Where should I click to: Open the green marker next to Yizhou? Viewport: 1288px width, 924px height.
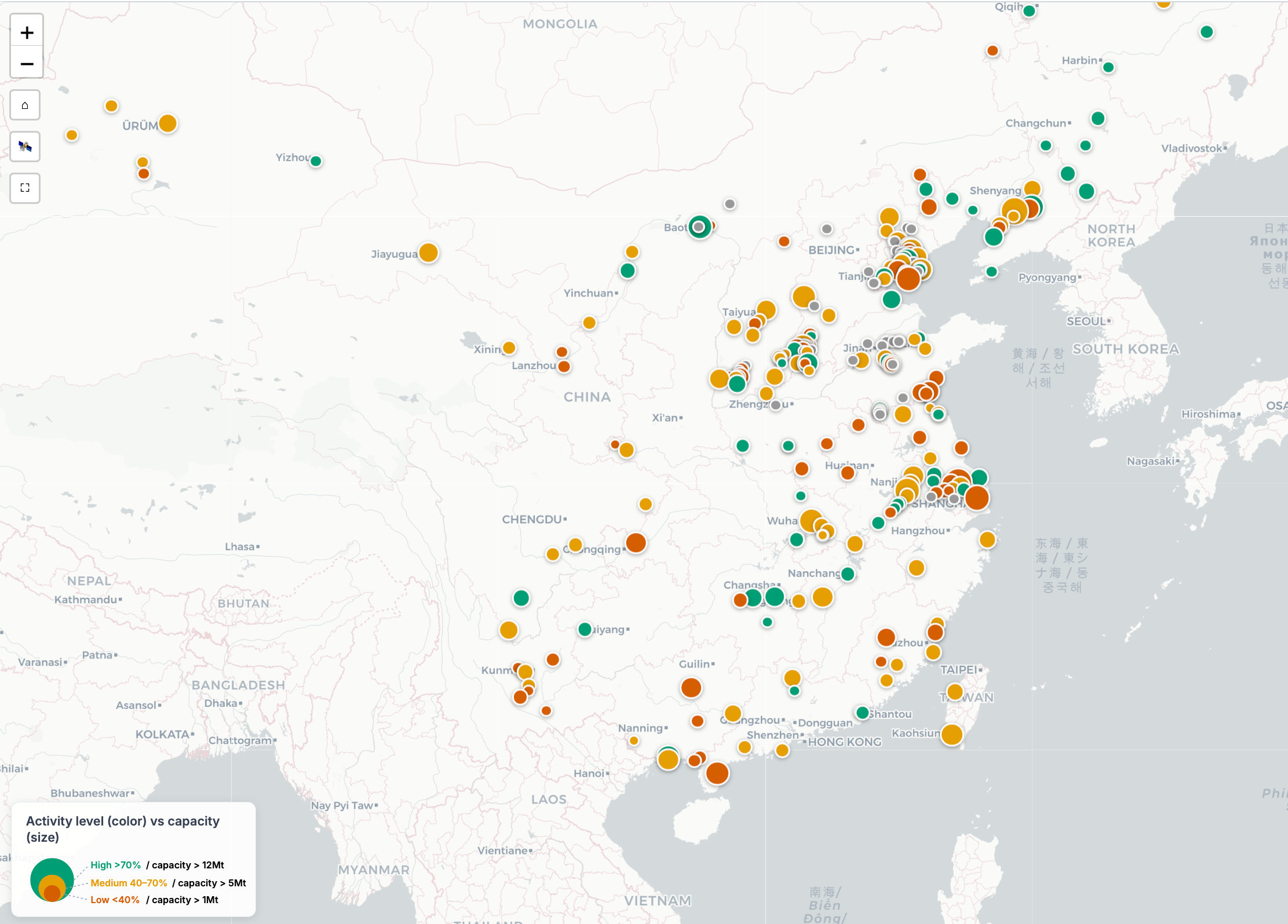(316, 161)
